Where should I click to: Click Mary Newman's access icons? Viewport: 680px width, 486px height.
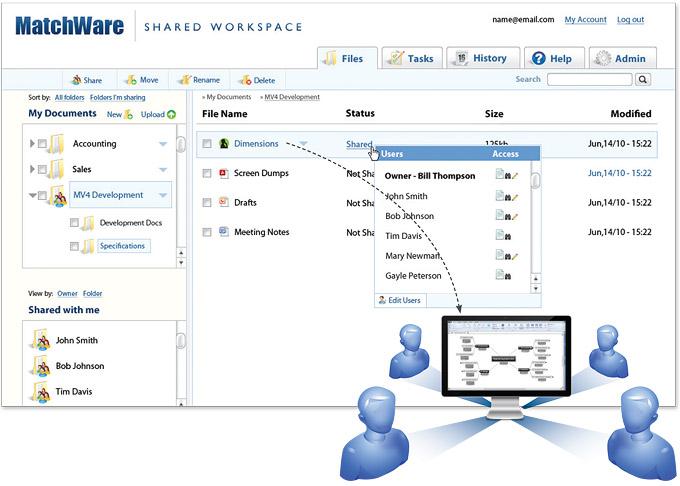(x=507, y=255)
